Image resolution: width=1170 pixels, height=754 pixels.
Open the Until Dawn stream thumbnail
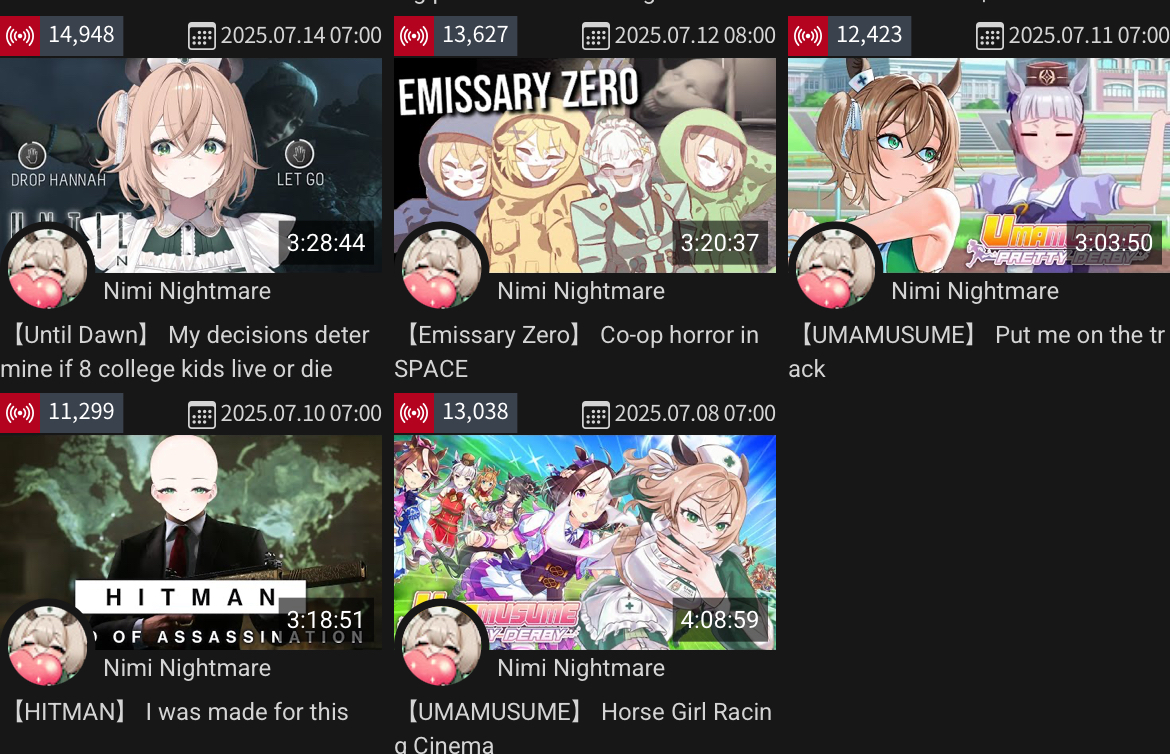(x=191, y=165)
